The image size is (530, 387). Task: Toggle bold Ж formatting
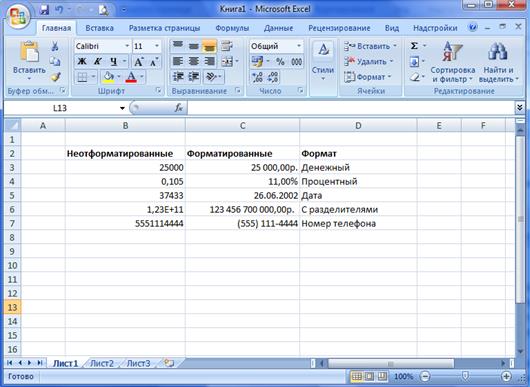pyautogui.click(x=81, y=62)
